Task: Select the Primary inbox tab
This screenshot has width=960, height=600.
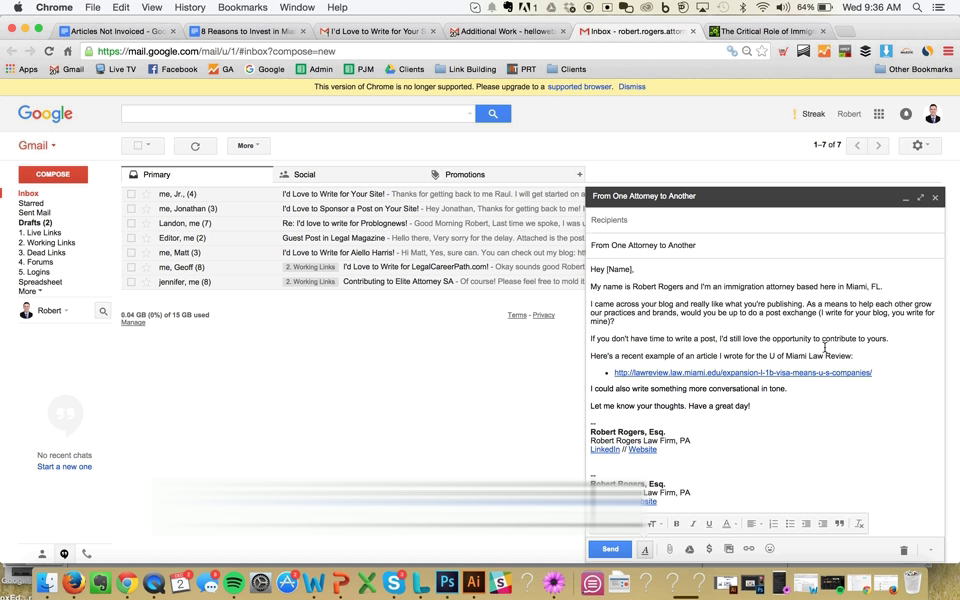Action: pos(197,174)
